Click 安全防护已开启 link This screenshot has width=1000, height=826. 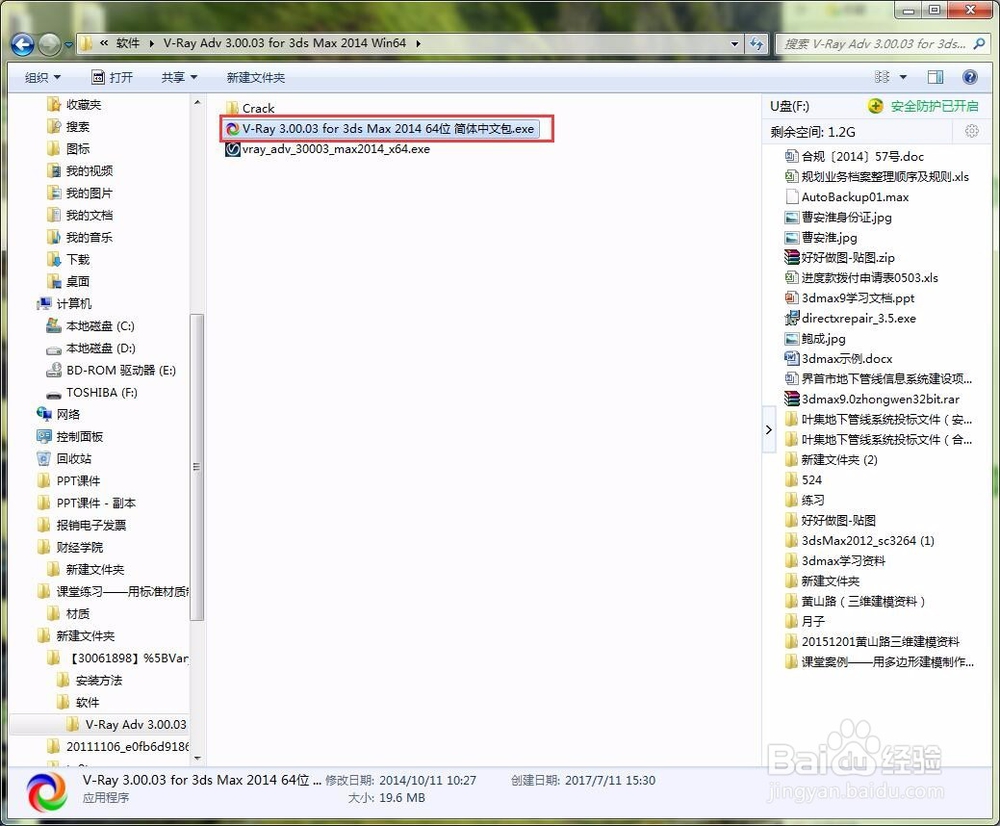coord(934,106)
